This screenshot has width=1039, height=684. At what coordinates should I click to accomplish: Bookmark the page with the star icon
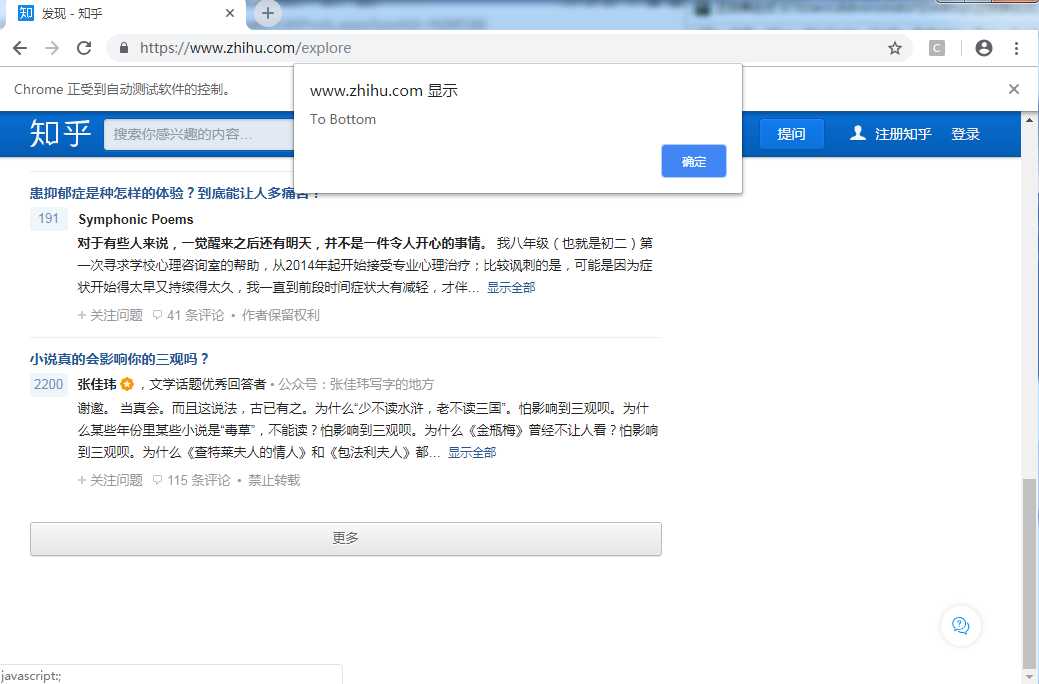[x=895, y=47]
